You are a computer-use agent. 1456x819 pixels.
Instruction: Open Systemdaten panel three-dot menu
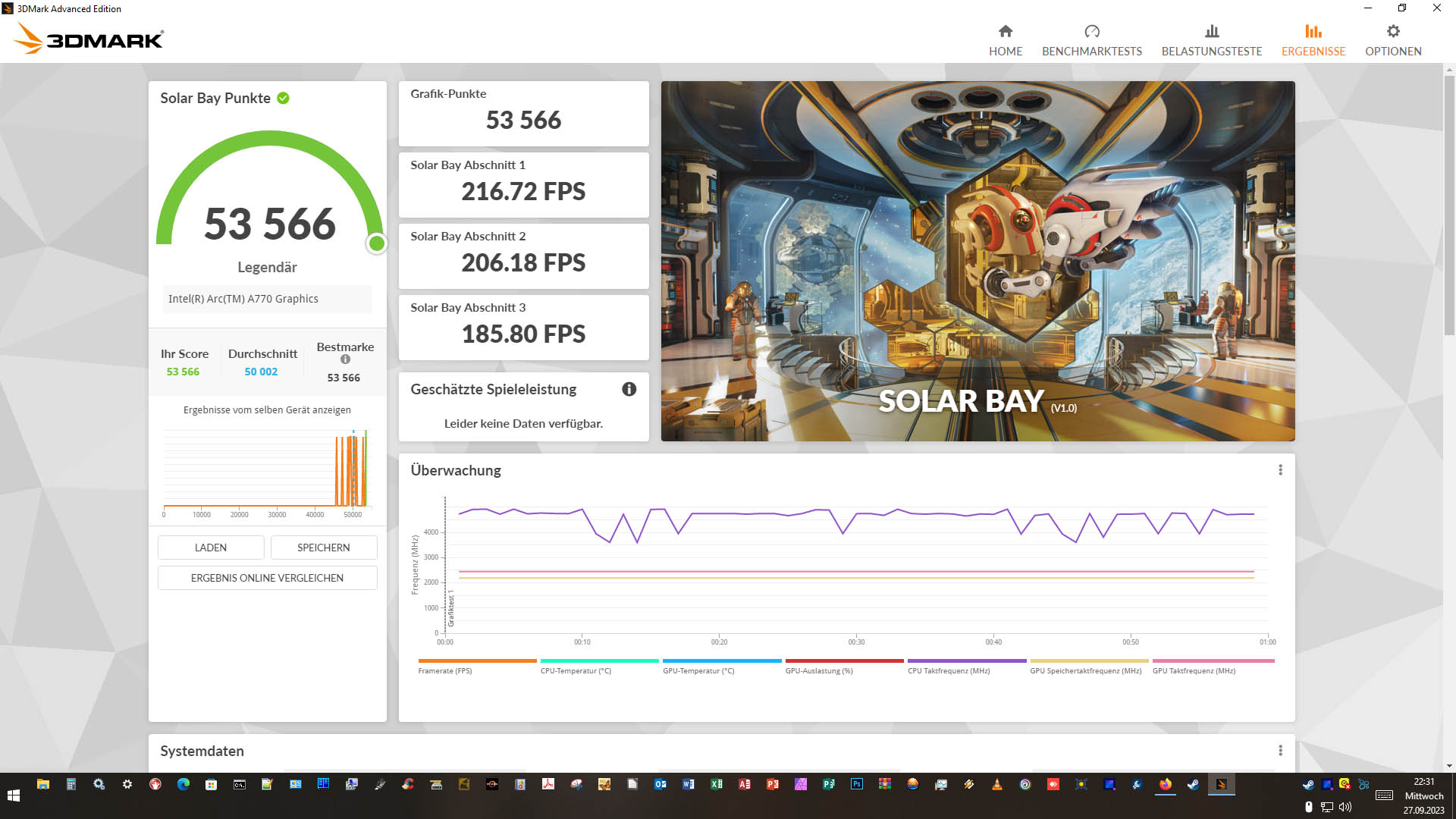point(1280,751)
